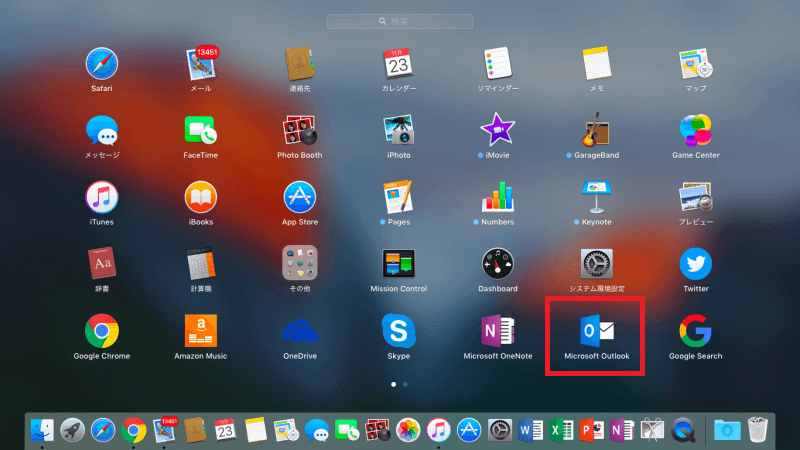The height and width of the screenshot is (450, 800).
Task: Launch Skype app
Action: [398, 331]
